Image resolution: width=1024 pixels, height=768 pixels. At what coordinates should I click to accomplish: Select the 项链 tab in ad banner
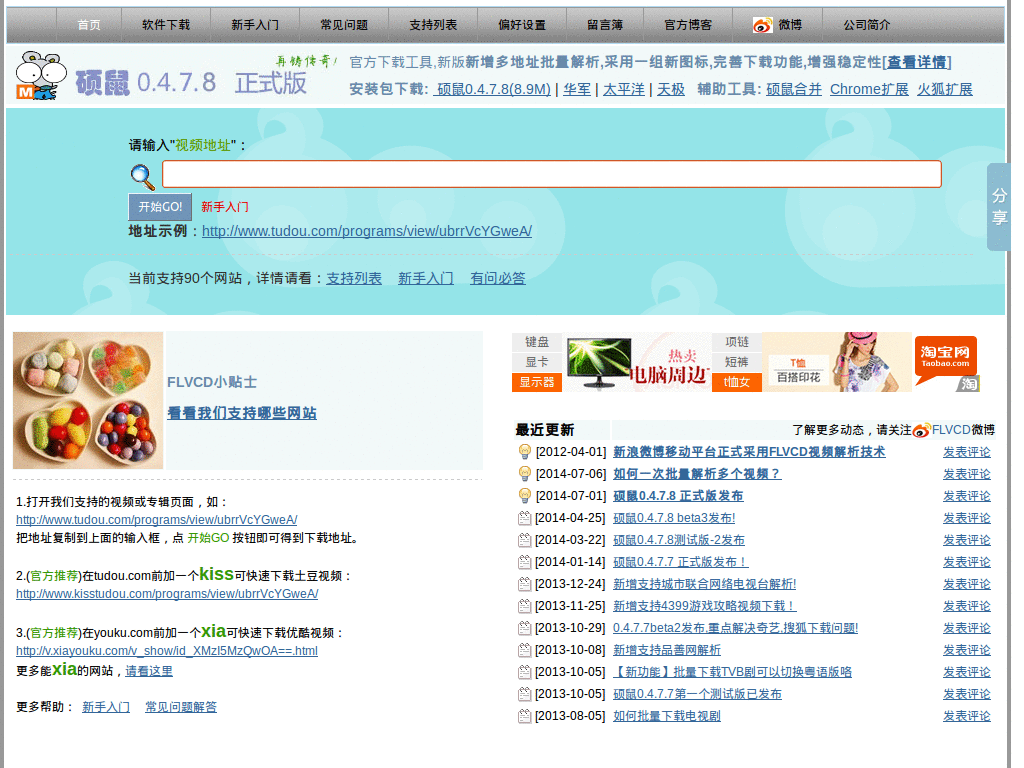click(x=737, y=342)
